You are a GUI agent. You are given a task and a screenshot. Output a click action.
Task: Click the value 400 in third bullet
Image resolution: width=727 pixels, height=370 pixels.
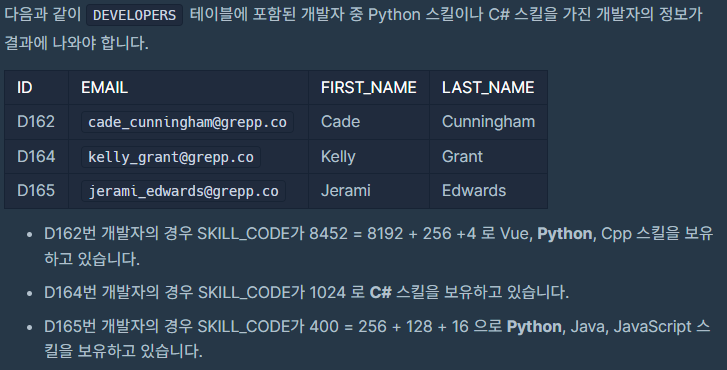pyautogui.click(x=324, y=327)
